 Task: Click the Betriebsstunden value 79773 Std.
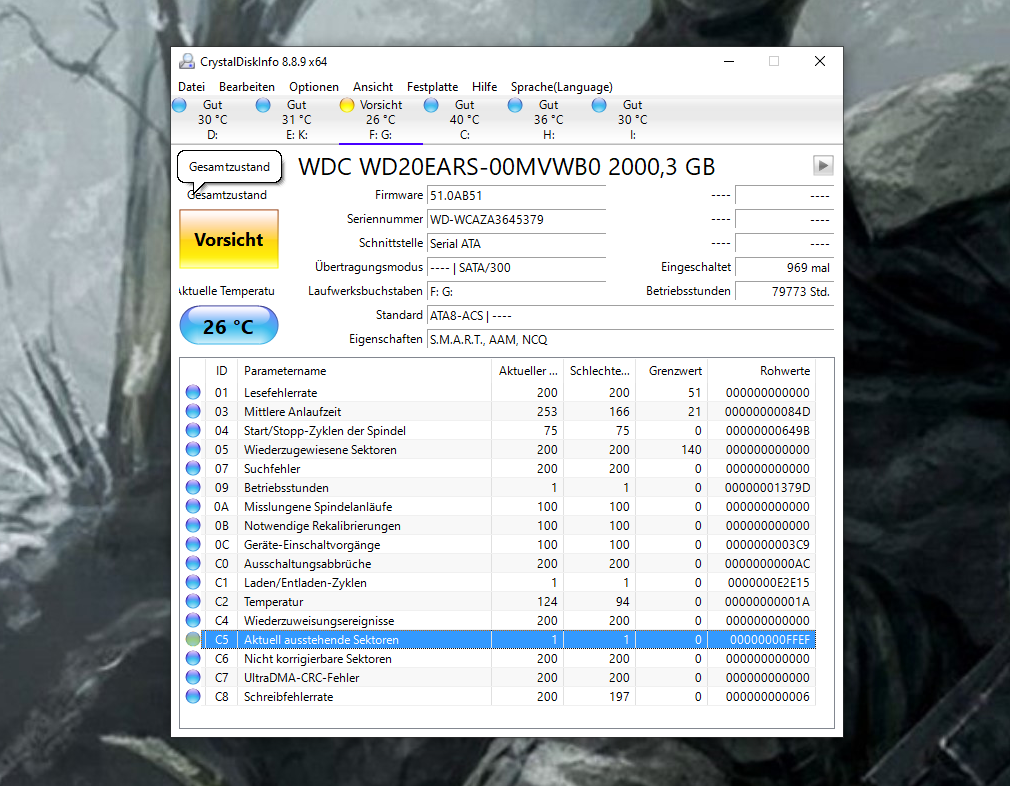point(785,291)
